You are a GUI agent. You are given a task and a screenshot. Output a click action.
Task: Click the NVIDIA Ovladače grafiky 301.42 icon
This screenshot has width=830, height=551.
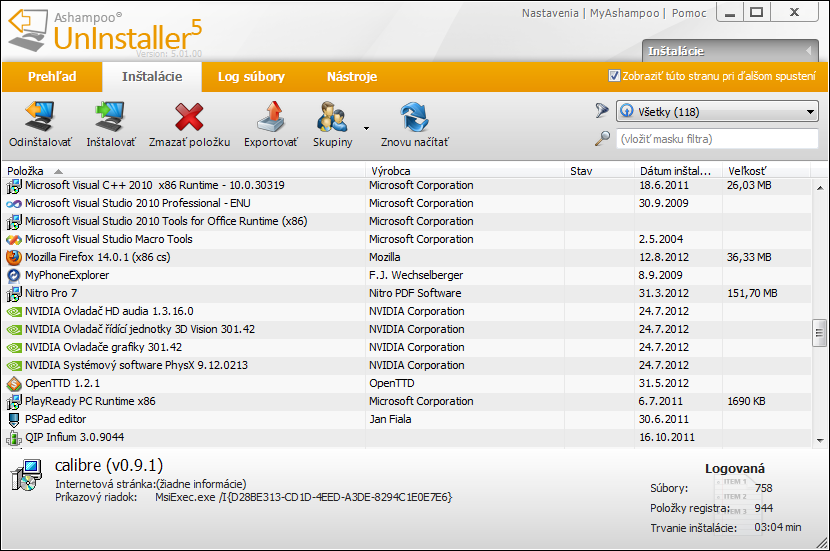click(14, 348)
